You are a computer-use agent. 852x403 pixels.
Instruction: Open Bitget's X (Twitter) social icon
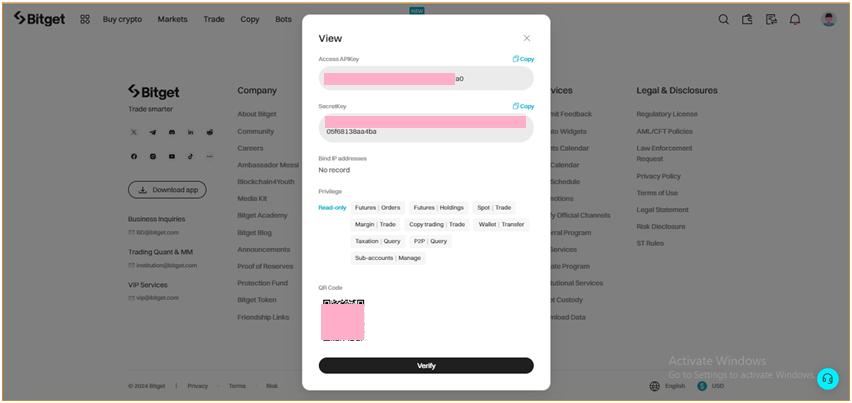[x=134, y=132]
